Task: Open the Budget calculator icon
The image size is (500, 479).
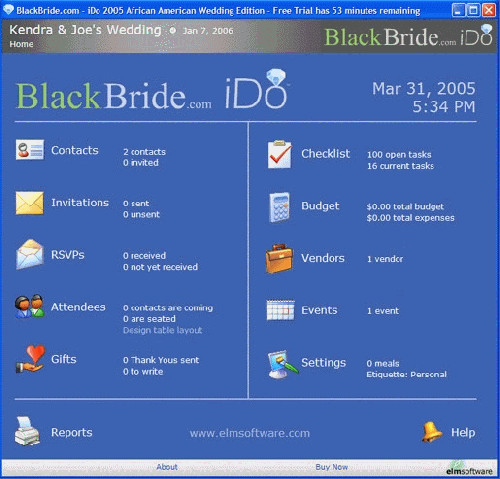Action: coord(279,207)
